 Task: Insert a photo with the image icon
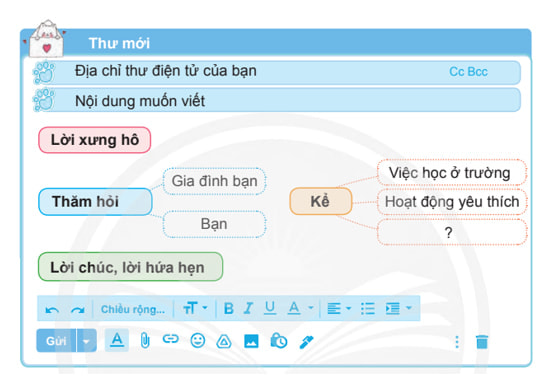(x=251, y=341)
